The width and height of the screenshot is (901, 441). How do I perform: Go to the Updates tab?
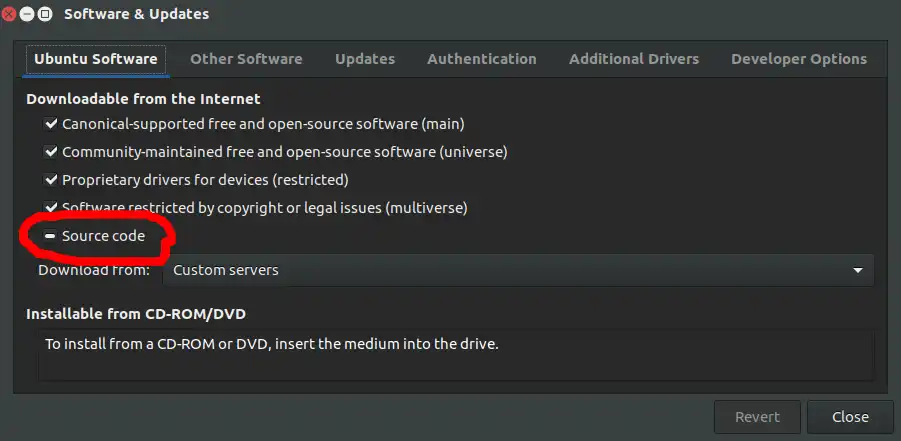[x=365, y=59]
